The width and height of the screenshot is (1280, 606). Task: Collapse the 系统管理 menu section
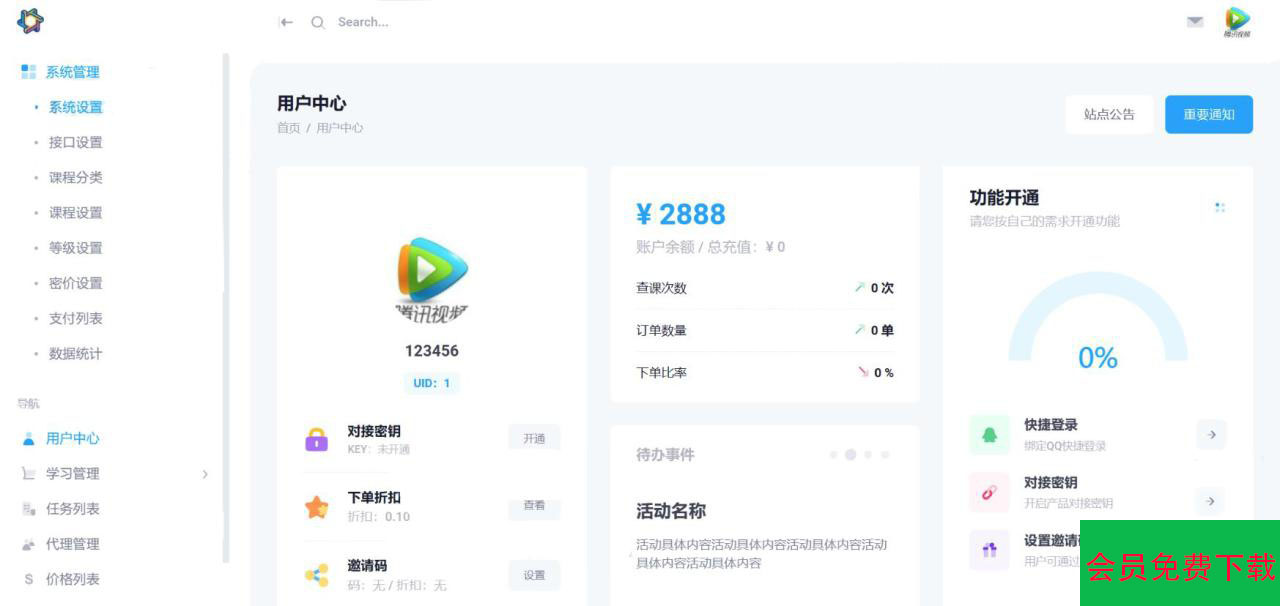click(72, 72)
